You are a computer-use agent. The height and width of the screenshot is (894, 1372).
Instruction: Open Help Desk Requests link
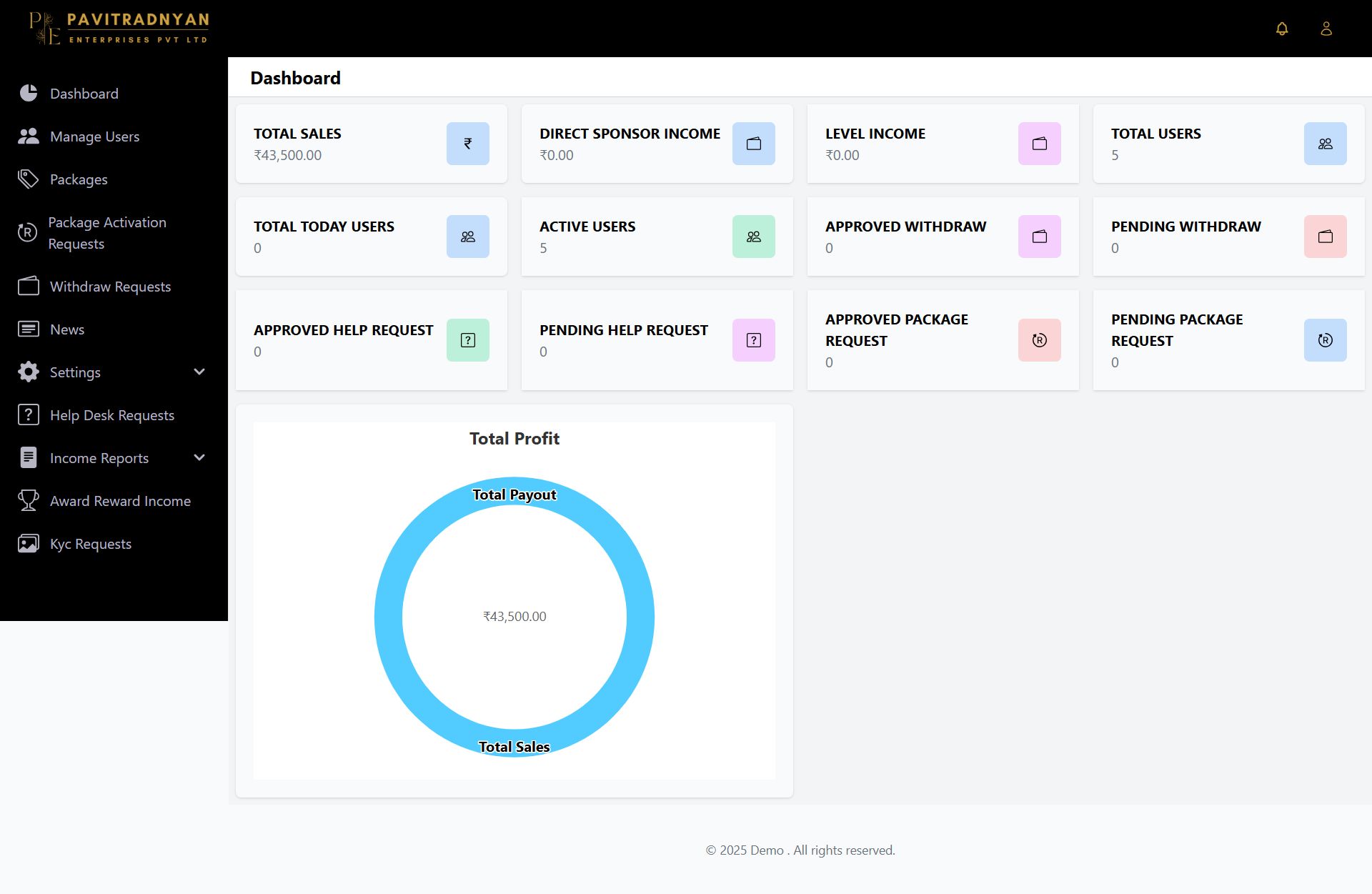coord(111,415)
